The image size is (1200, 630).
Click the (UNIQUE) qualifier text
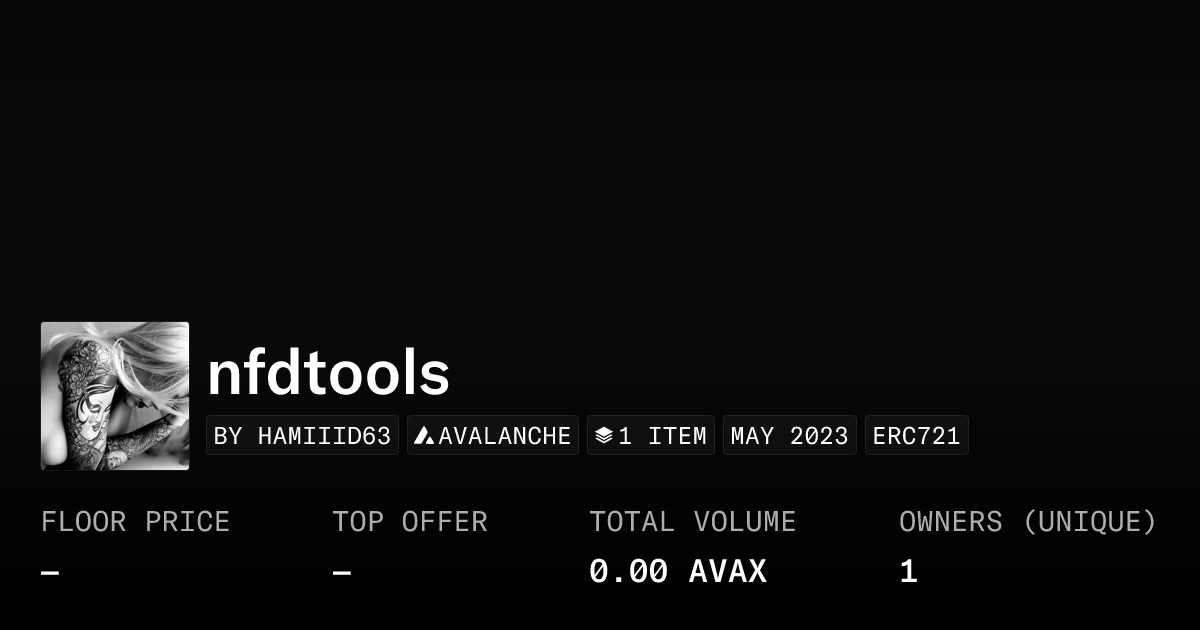(1089, 522)
